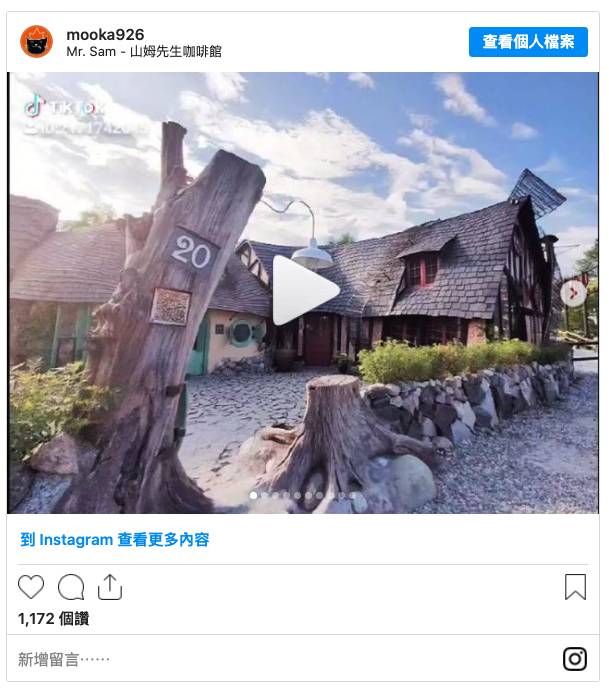View the 1,172 個讚 likes list
The width and height of the screenshot is (609, 691).
[54, 619]
